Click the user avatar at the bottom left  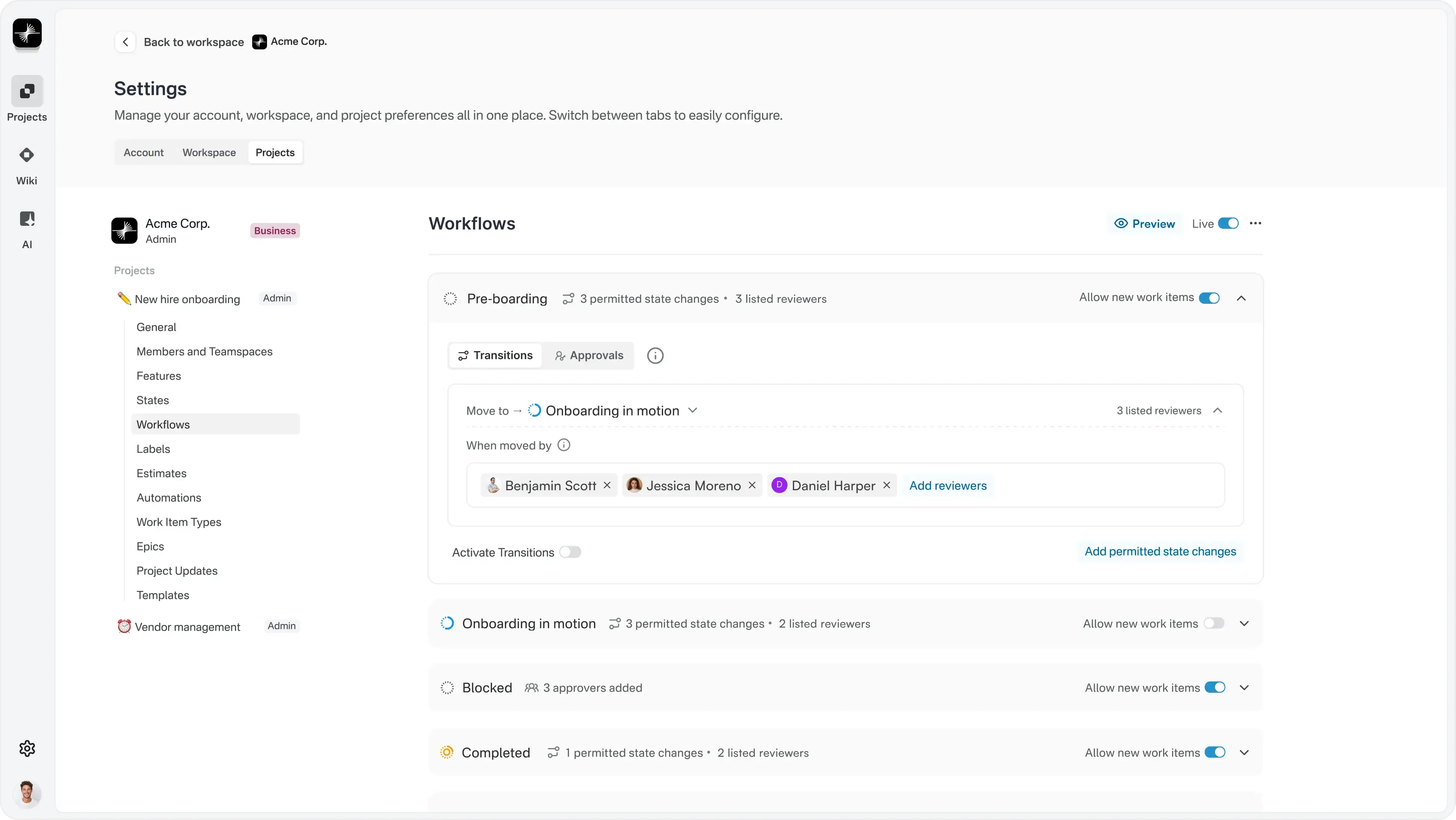28,794
